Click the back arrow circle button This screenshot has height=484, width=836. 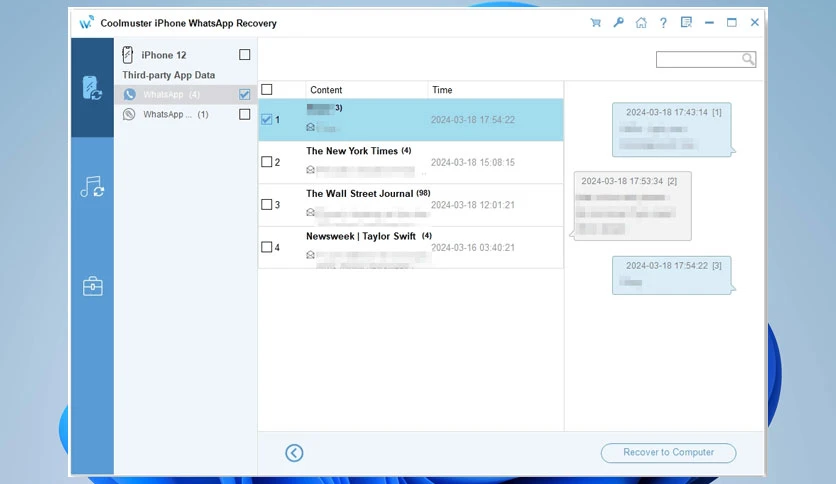coord(294,453)
